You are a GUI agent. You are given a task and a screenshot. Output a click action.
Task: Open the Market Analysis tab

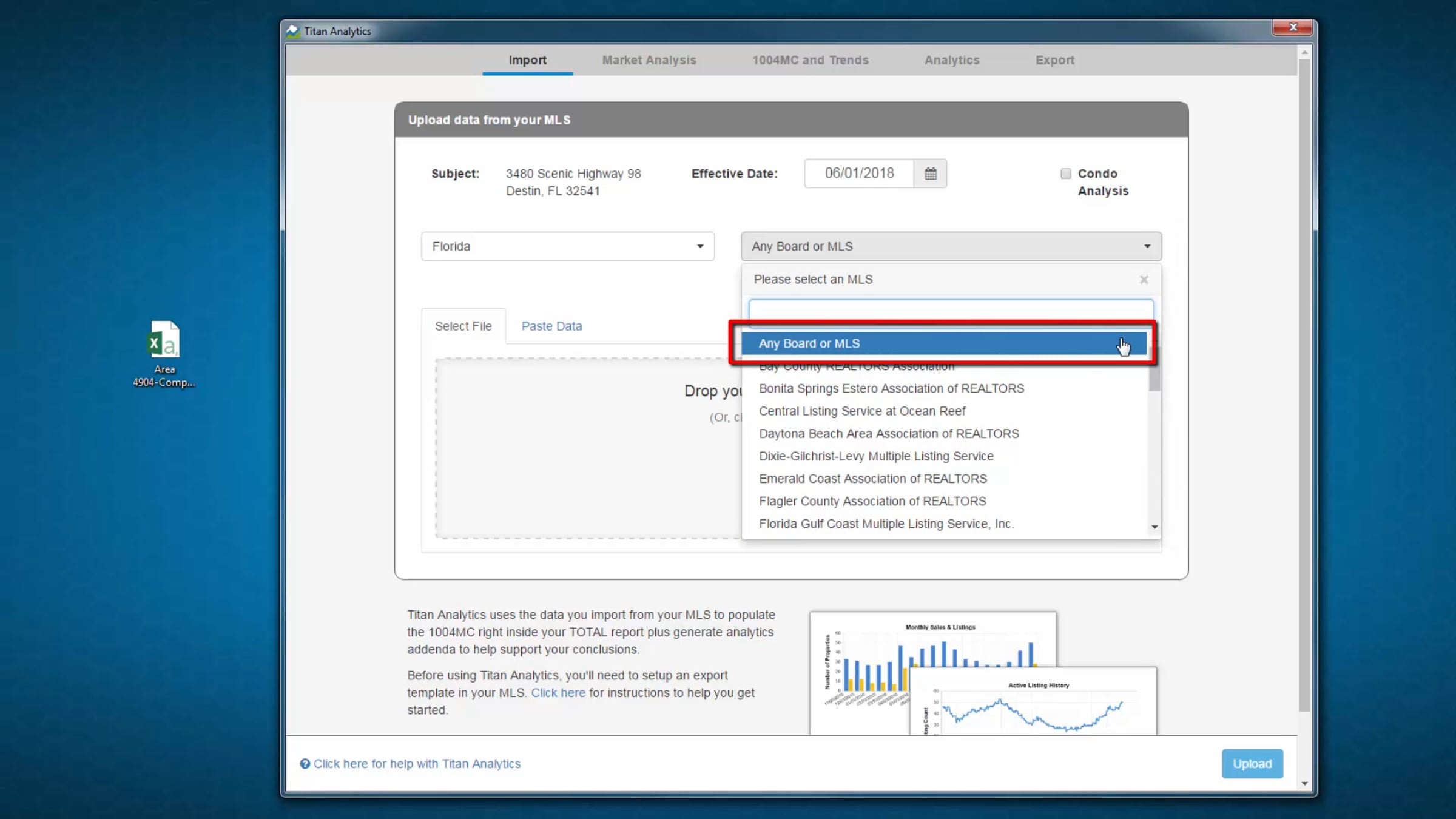click(649, 60)
